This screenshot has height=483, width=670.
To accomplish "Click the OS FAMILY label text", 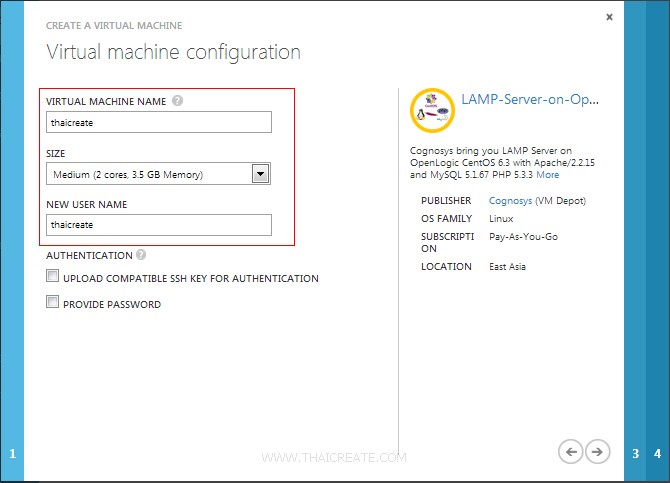I will tap(447, 218).
